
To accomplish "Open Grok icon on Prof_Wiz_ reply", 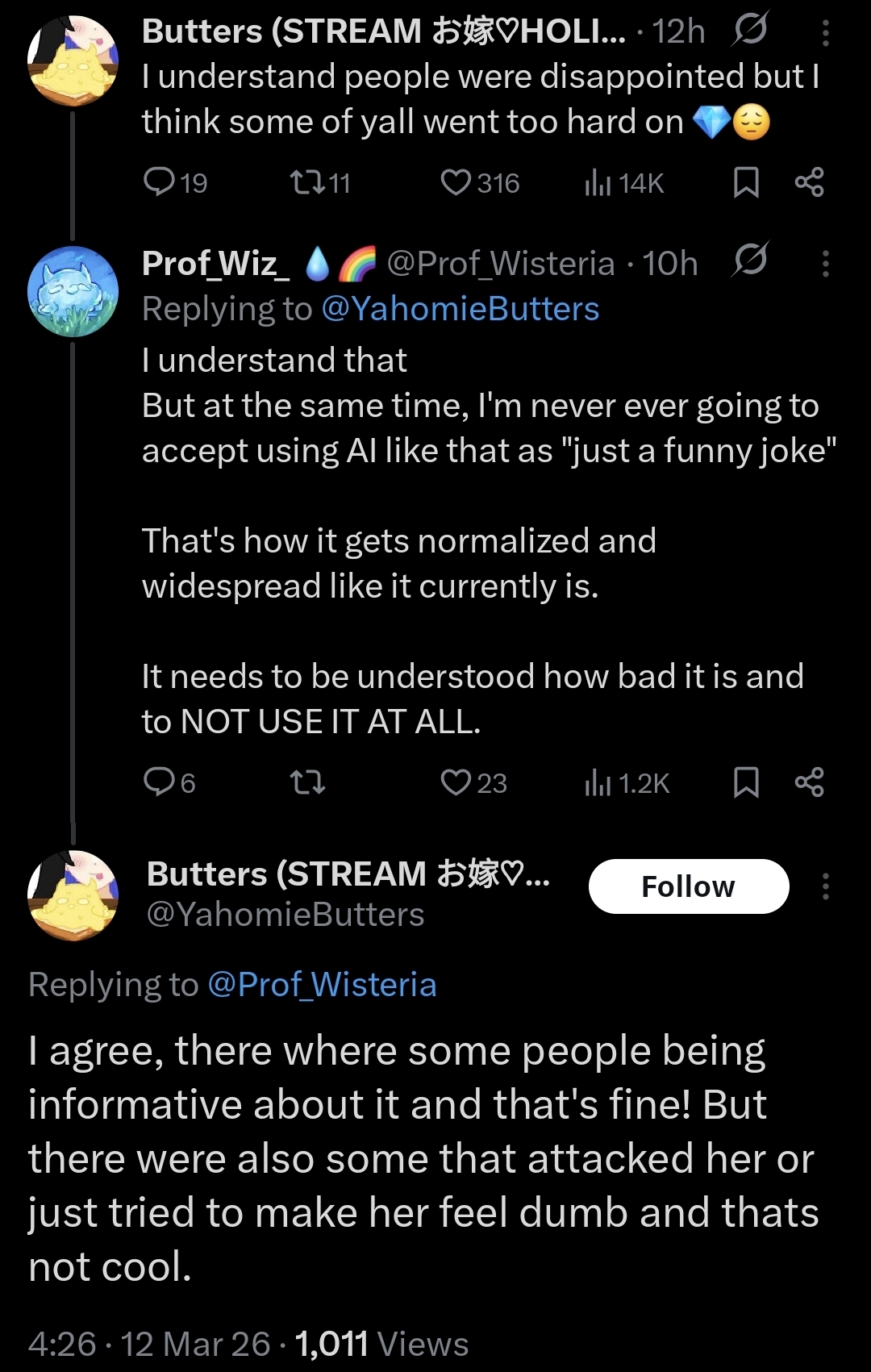I will 751,261.
